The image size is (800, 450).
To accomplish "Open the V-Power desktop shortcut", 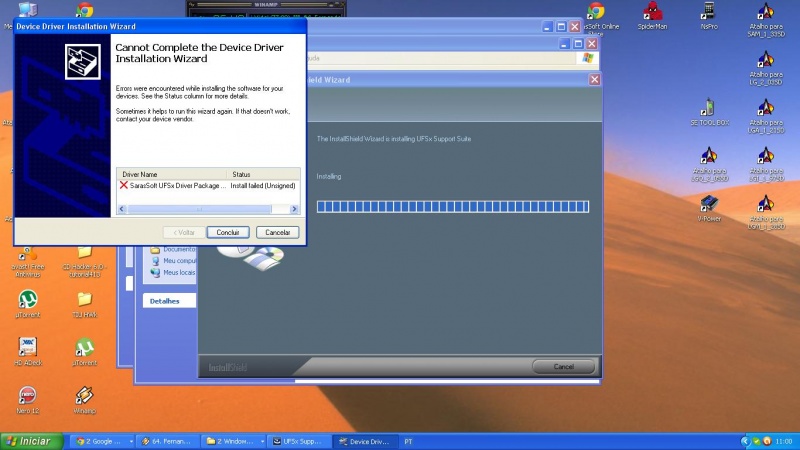I will [709, 208].
